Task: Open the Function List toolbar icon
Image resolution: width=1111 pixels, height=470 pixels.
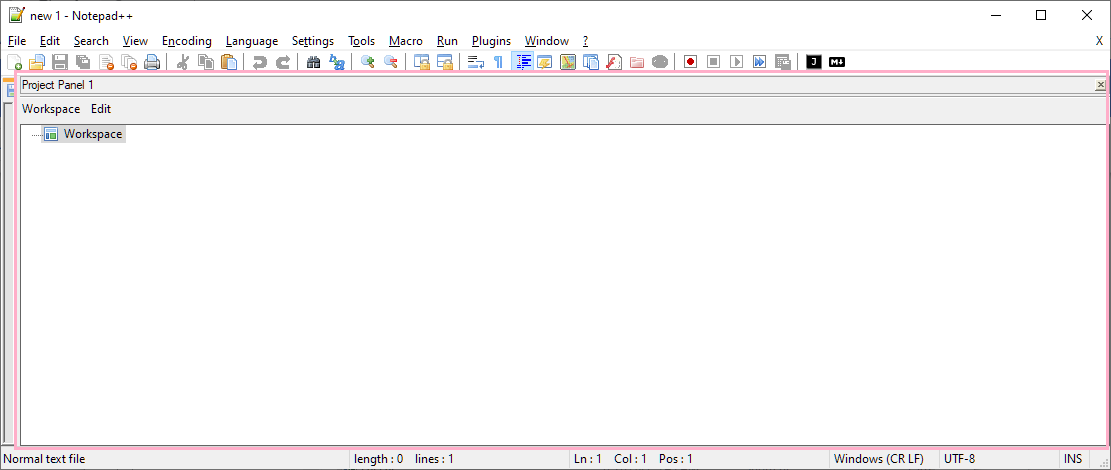Action: [x=614, y=62]
